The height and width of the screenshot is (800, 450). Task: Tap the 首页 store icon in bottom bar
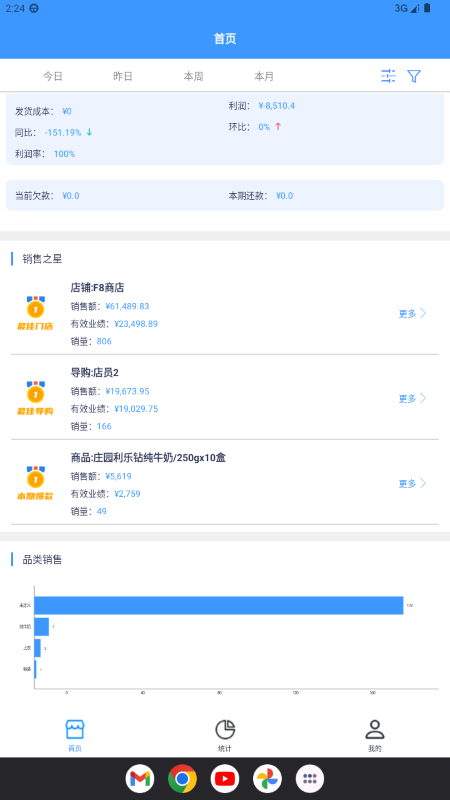pyautogui.click(x=74, y=730)
